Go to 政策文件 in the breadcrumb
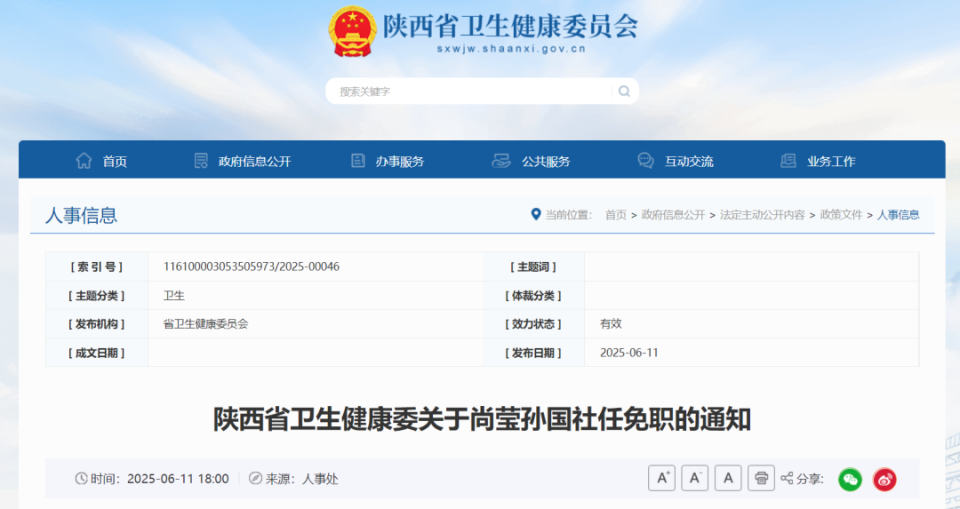This screenshot has height=509, width=960. (x=841, y=214)
